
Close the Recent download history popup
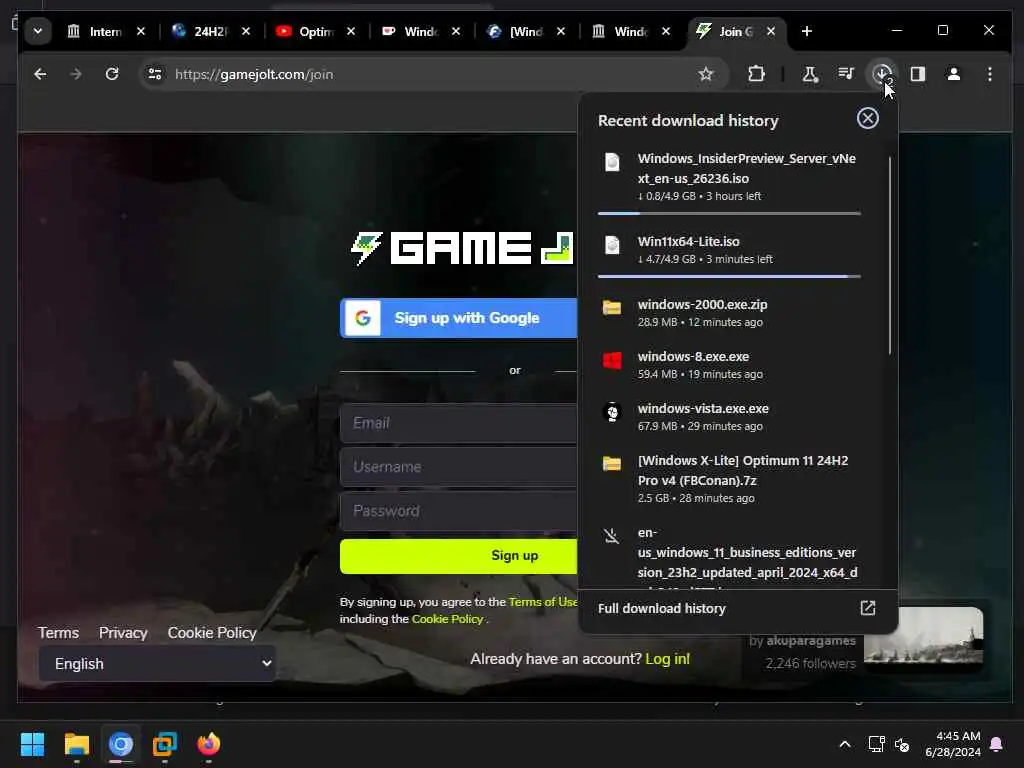point(867,118)
